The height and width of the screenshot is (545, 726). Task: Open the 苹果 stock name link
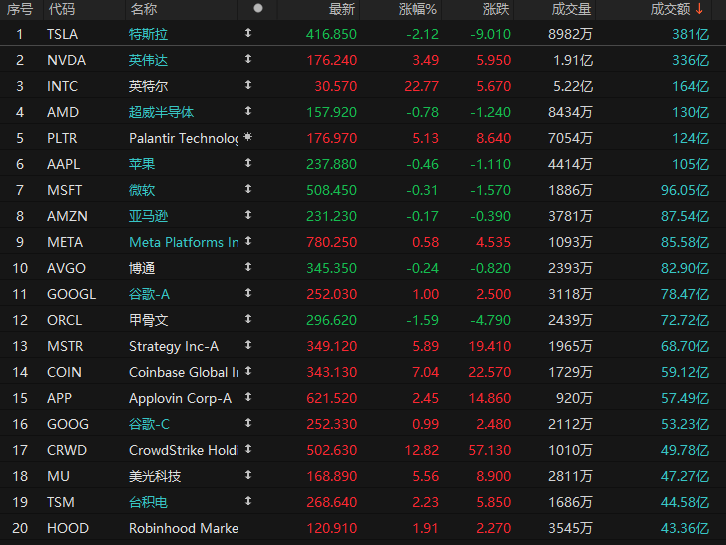[142, 164]
